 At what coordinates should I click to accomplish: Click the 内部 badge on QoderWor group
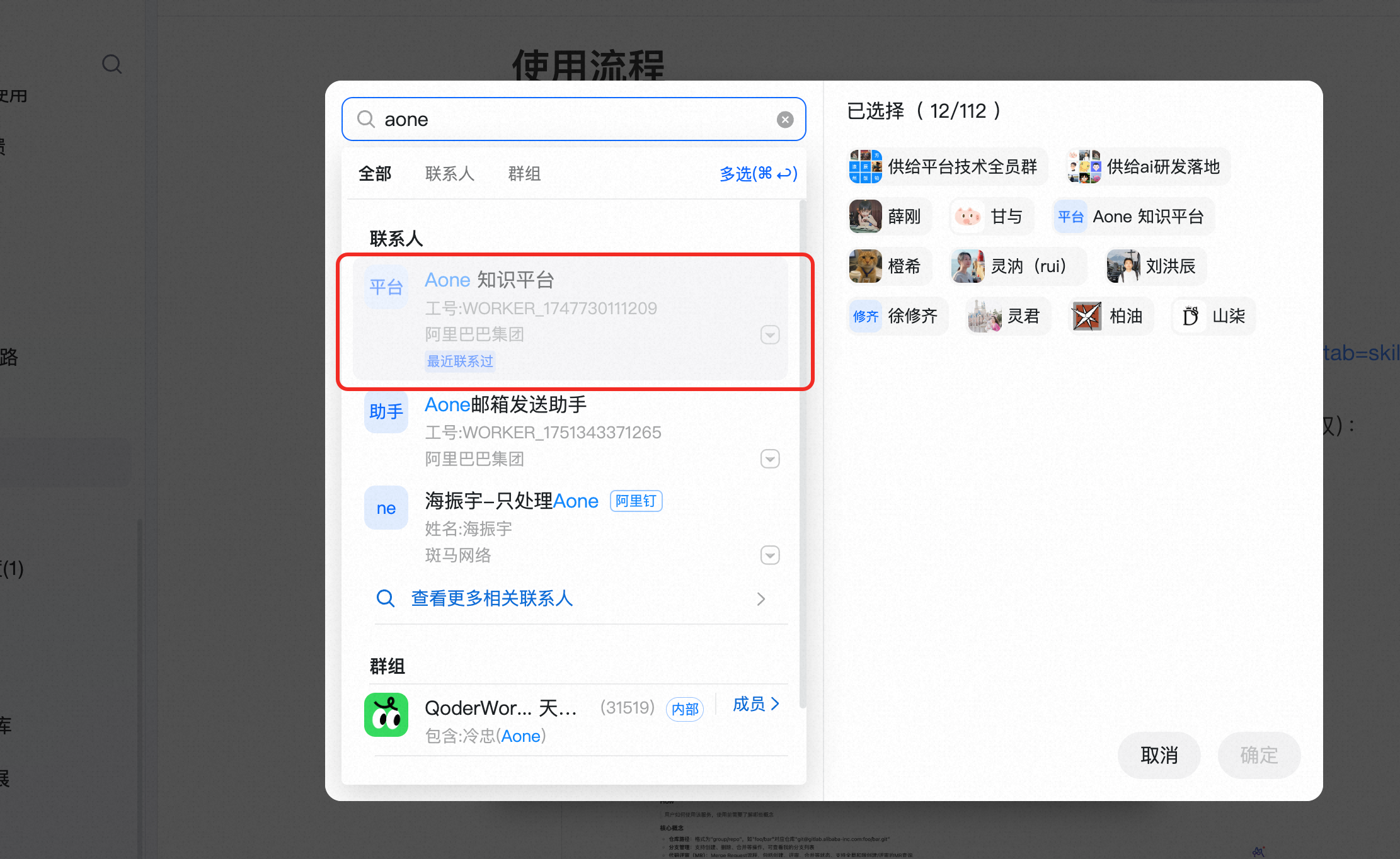[685, 709]
